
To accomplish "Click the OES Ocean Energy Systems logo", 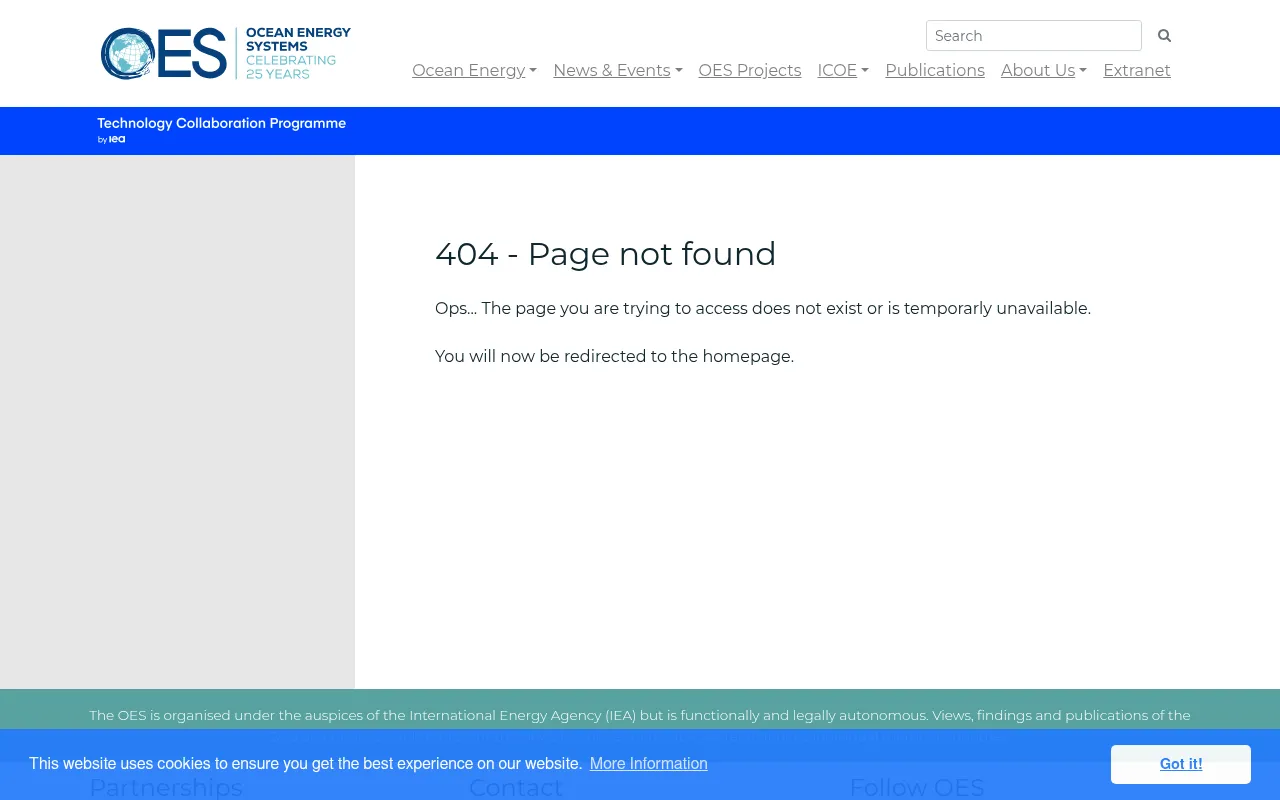I will pyautogui.click(x=226, y=53).
